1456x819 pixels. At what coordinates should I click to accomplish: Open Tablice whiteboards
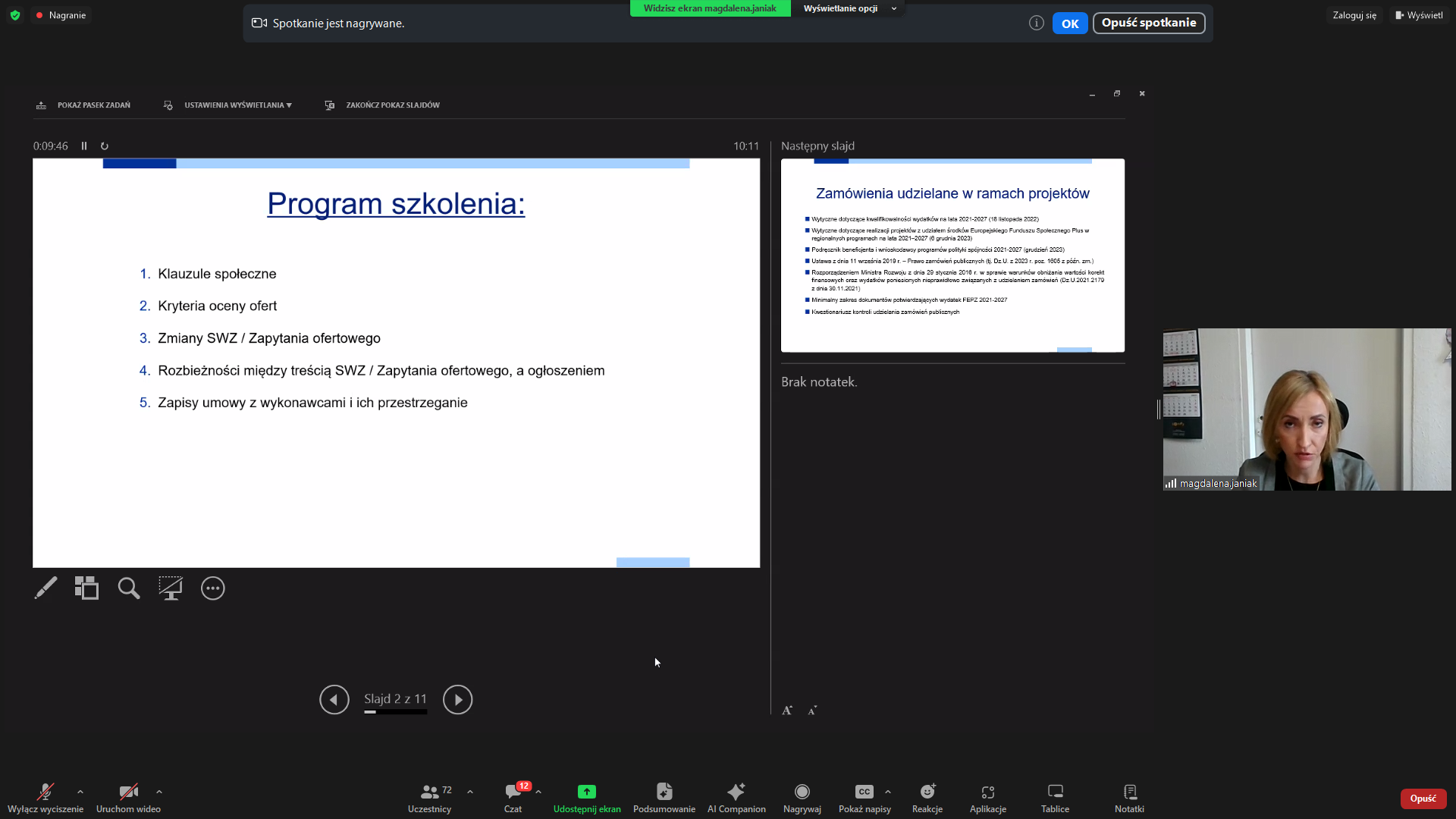pos(1055,798)
